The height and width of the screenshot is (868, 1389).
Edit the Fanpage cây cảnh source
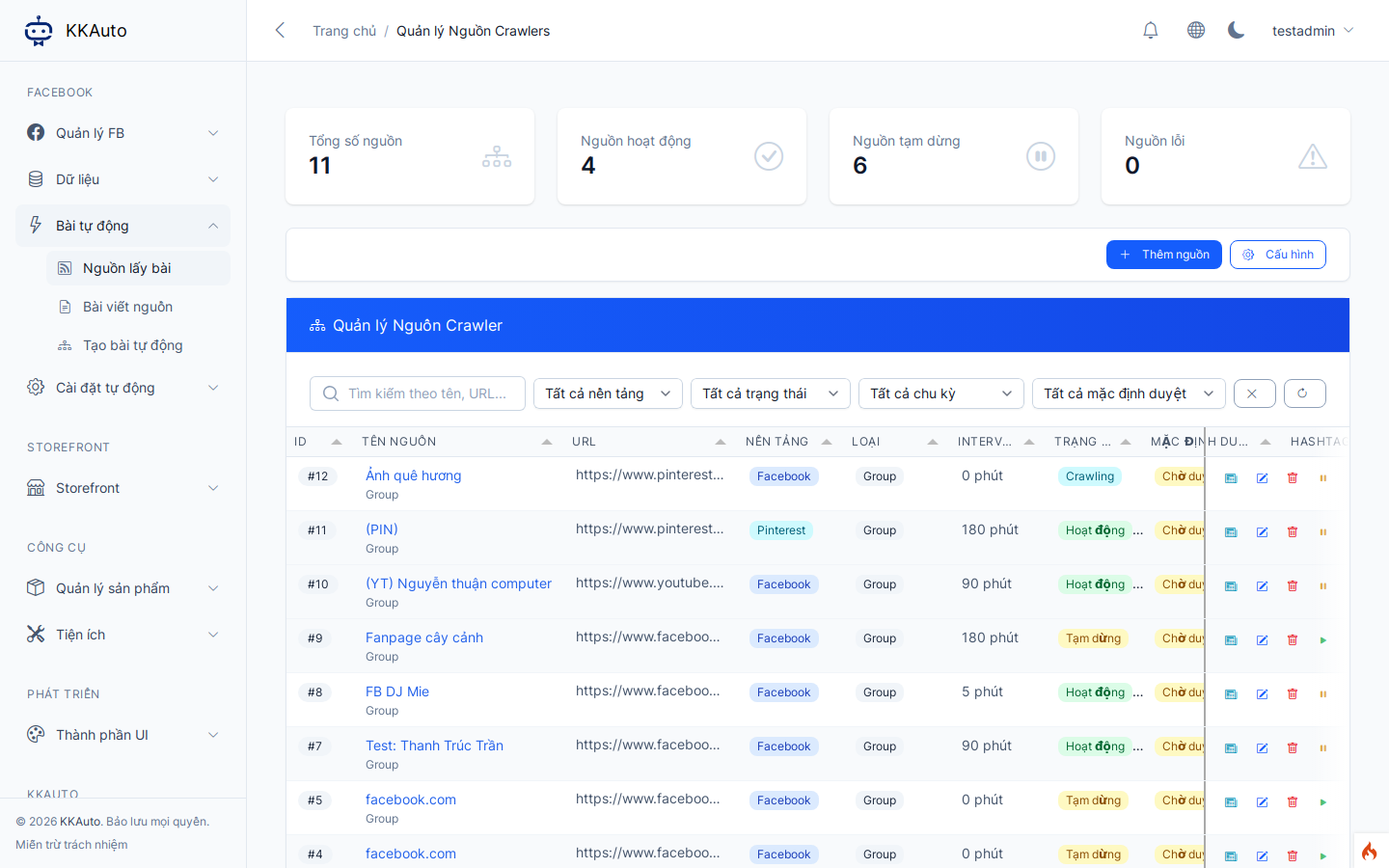coord(1262,640)
